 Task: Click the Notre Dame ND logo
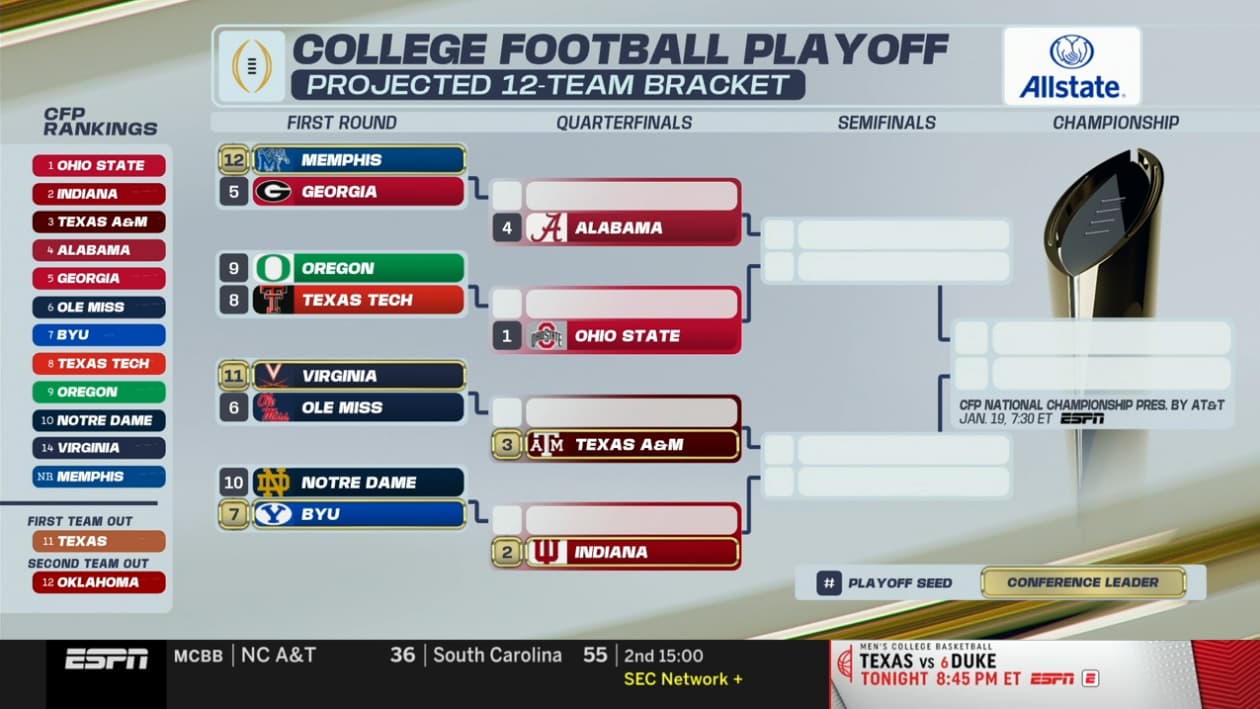coord(272,483)
